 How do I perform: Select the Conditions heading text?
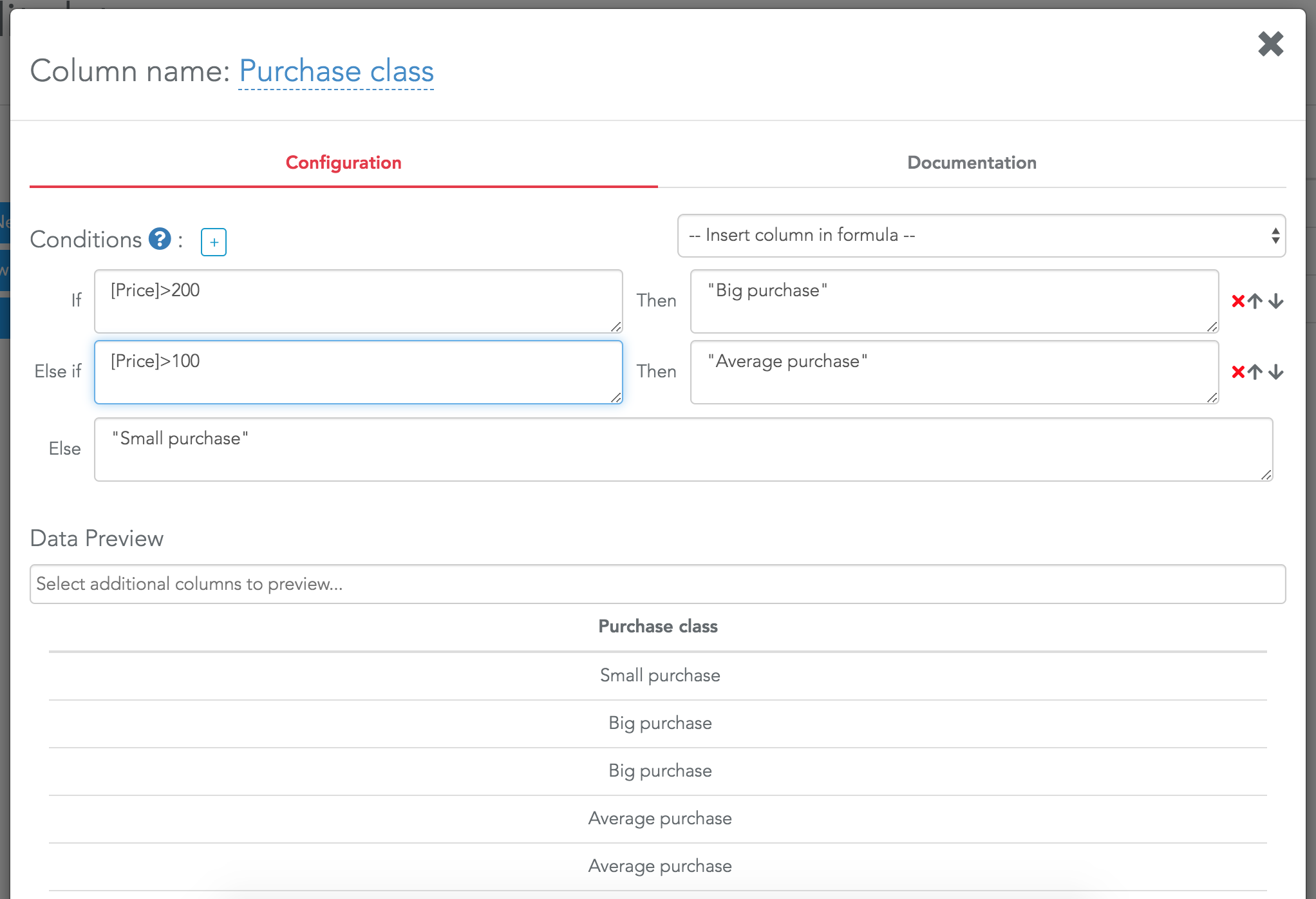[x=86, y=240]
